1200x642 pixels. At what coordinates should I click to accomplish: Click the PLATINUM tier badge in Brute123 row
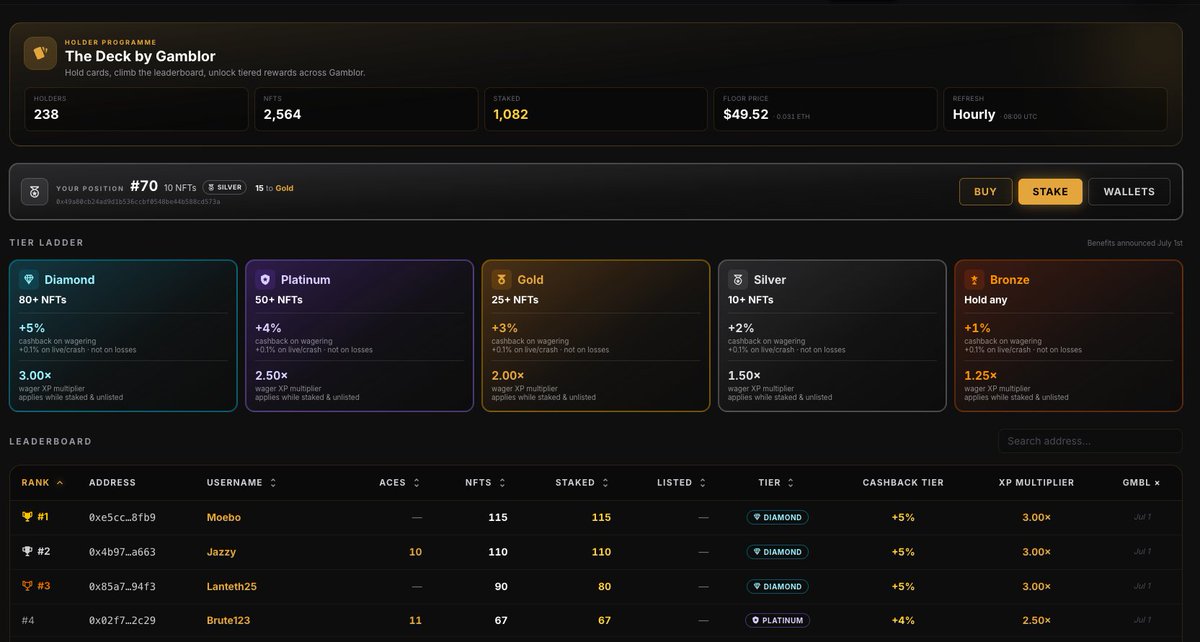point(777,620)
